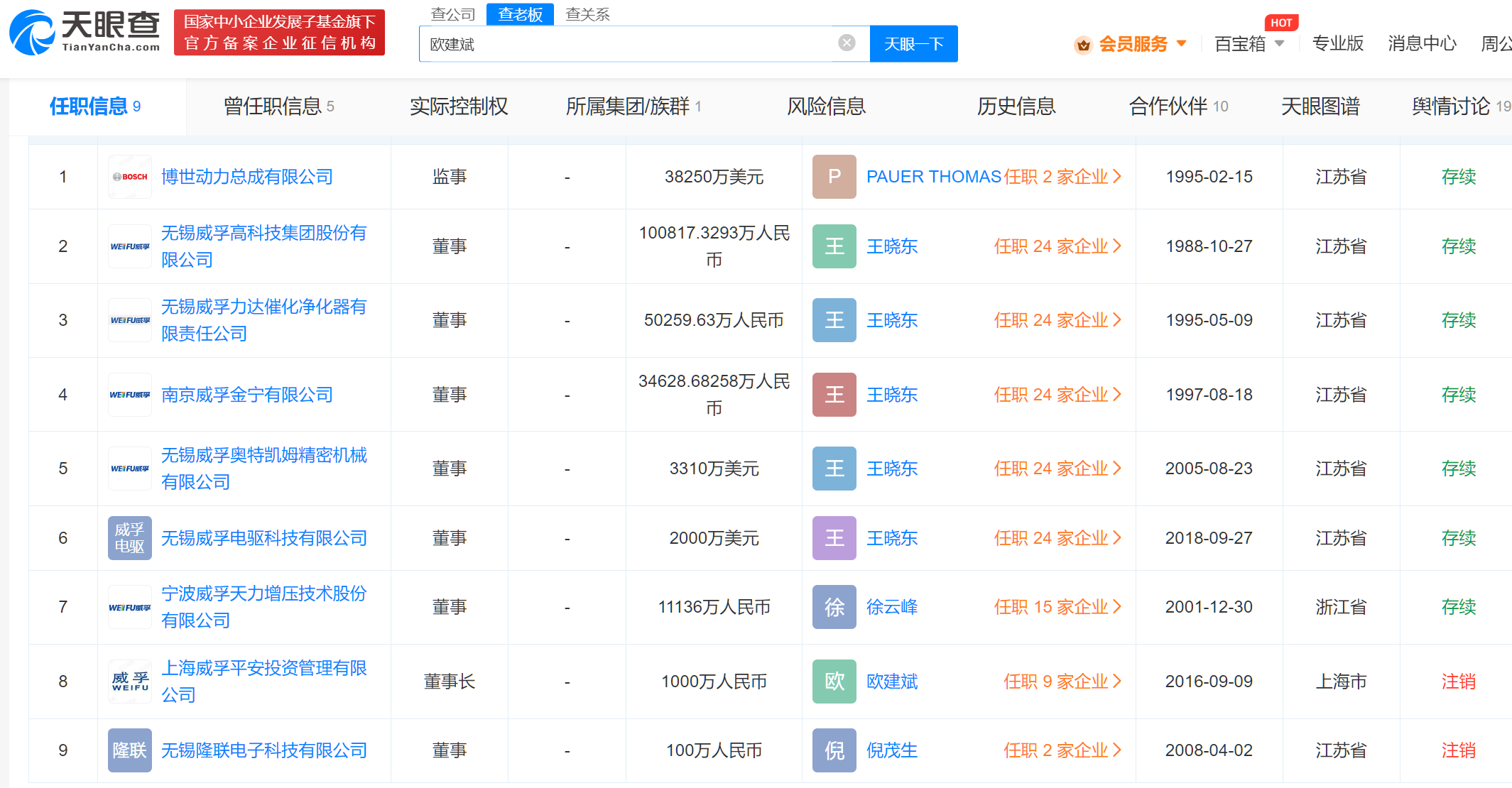This screenshot has height=788, width=1512.
Task: Click the 38250万美元 capital cell
Action: [714, 177]
